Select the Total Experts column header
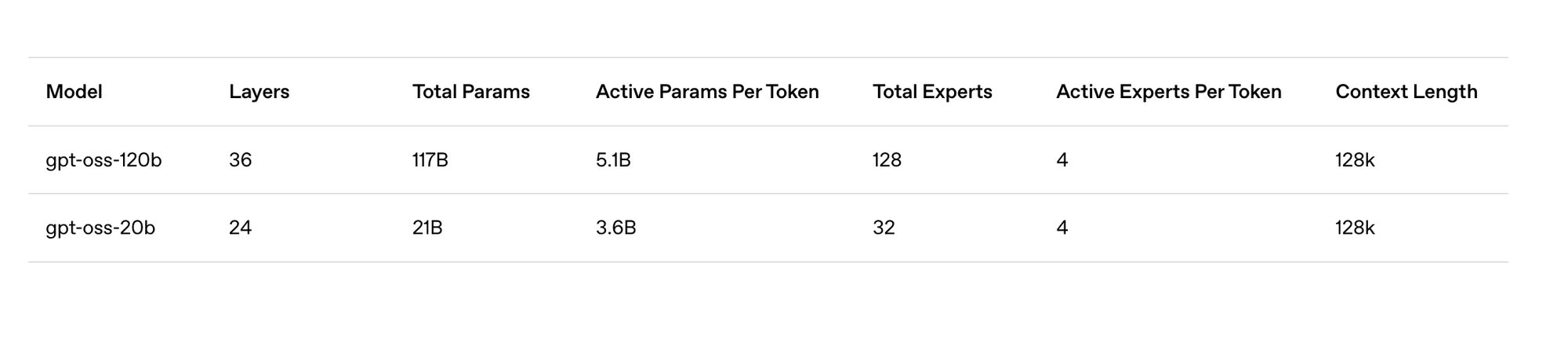Viewport: 1568px width, 343px height. coord(932,92)
